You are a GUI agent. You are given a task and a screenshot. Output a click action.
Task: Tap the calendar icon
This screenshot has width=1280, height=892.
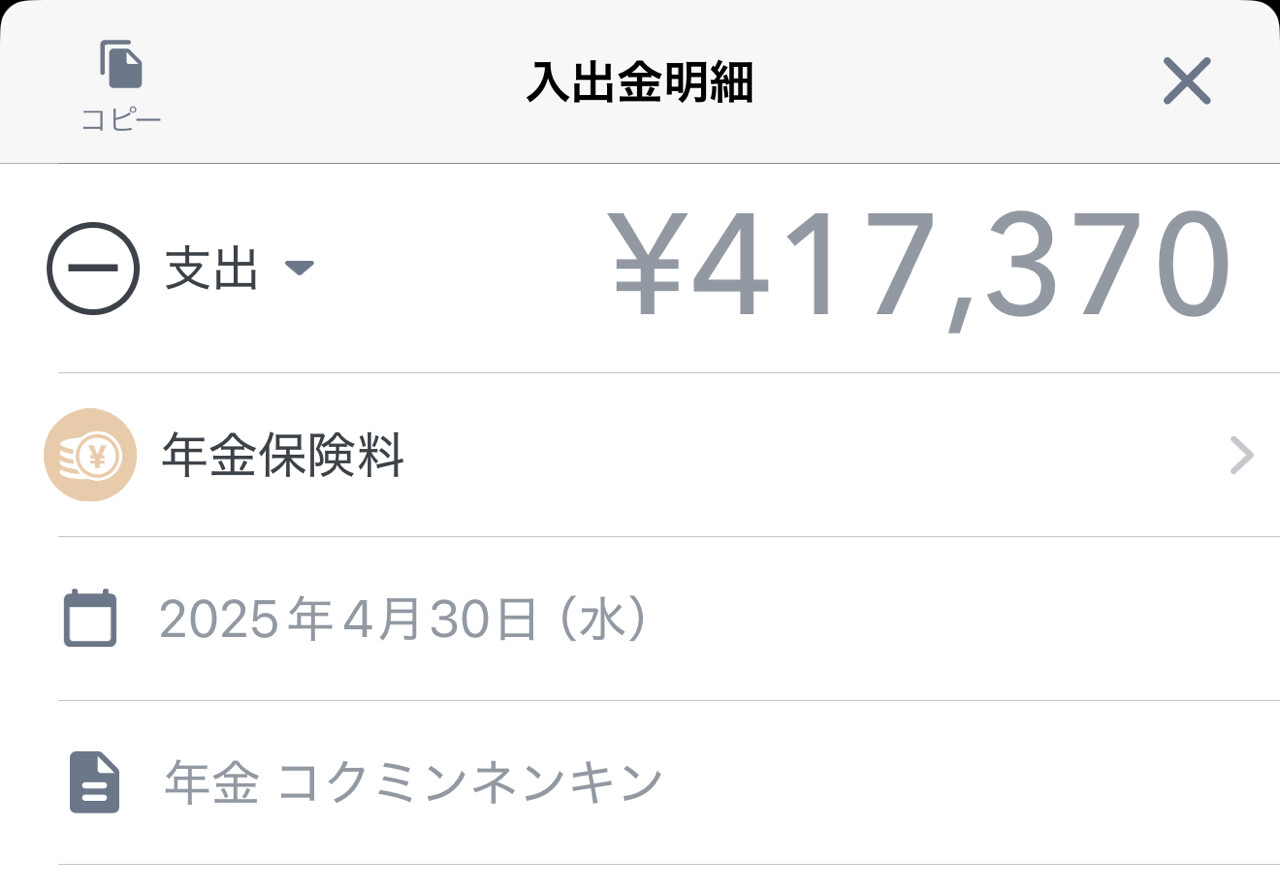tap(91, 619)
